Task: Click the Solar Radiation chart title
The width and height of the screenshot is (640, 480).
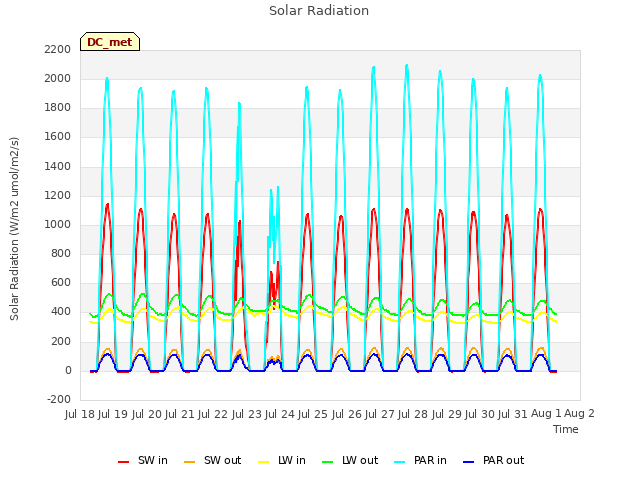Action: pos(319,11)
